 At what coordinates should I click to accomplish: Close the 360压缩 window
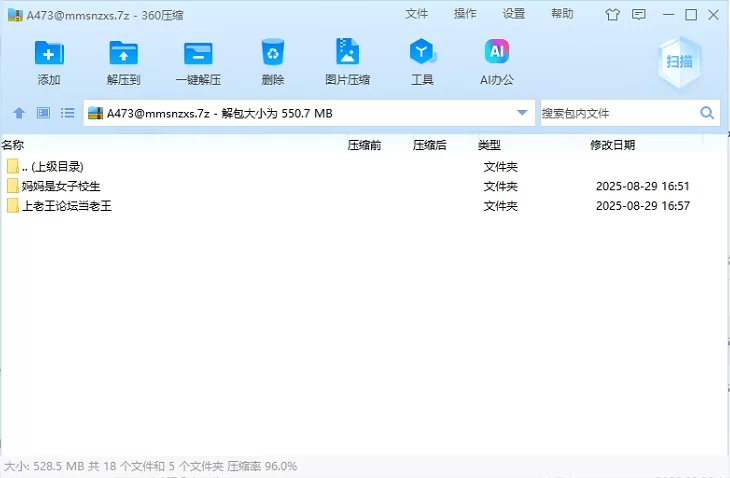713,15
